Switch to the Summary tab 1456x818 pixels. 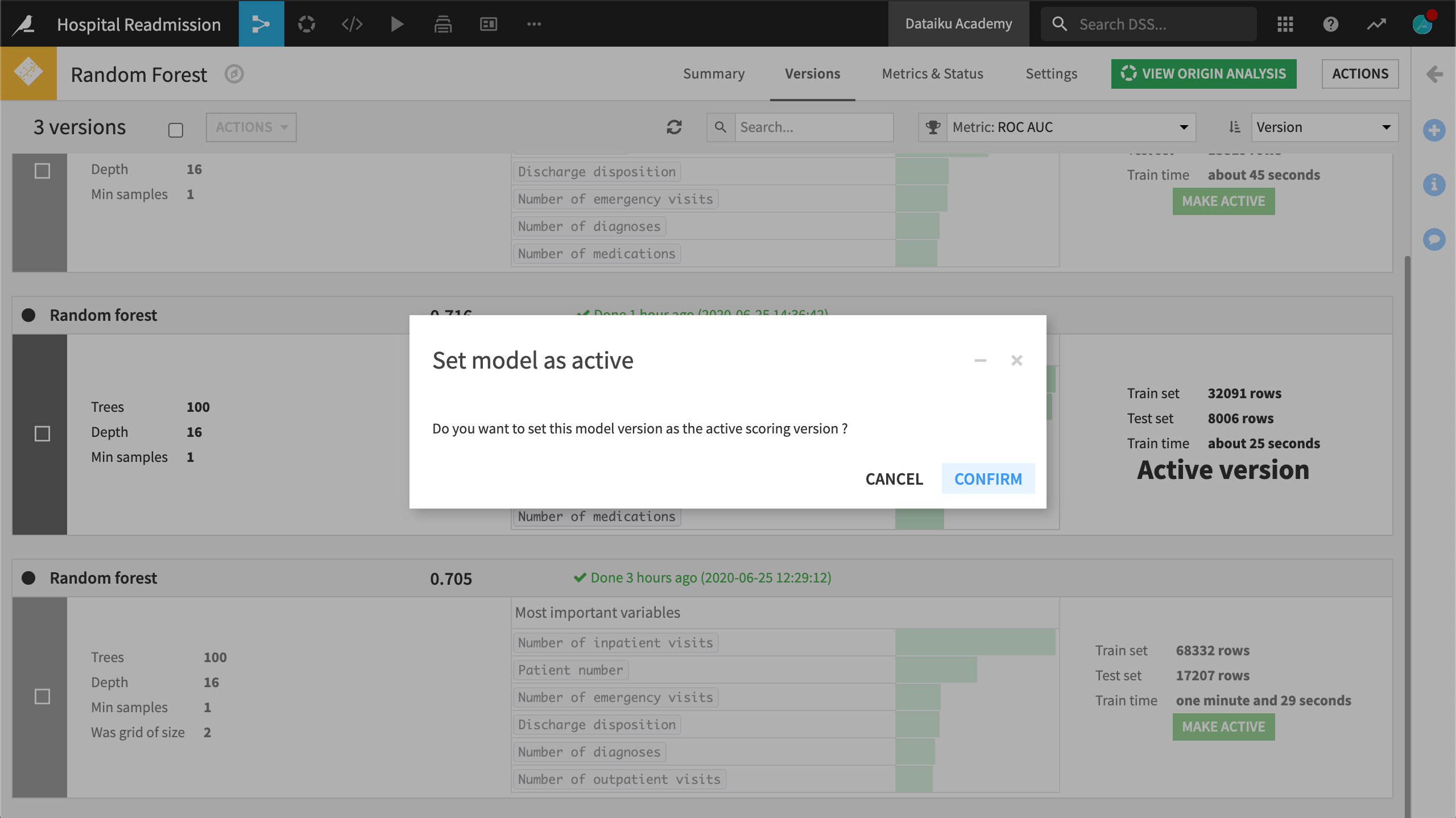714,73
